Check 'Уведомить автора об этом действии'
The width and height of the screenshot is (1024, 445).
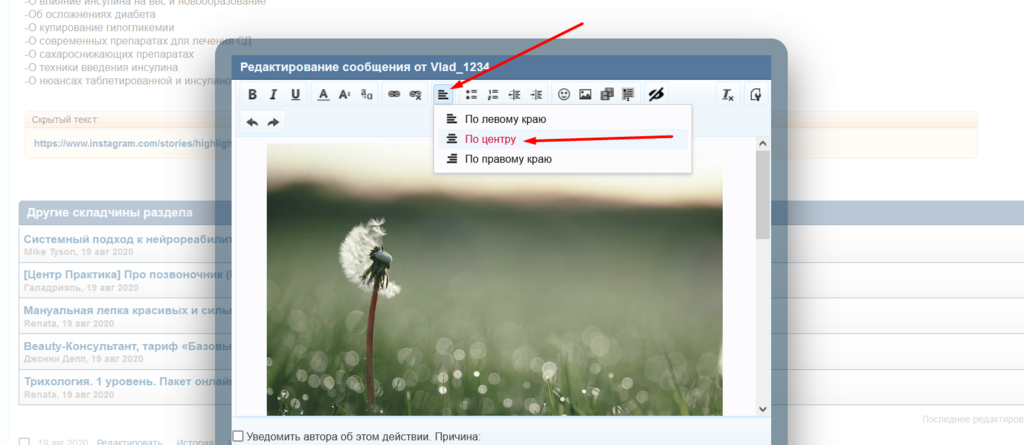coord(238,436)
